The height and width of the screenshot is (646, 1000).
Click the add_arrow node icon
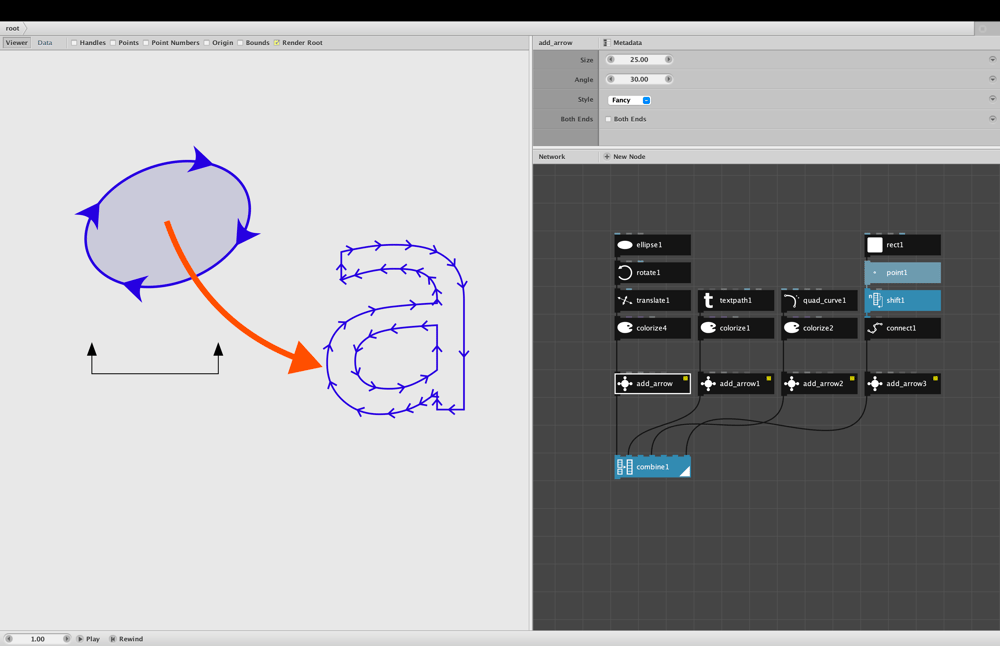[x=625, y=383]
